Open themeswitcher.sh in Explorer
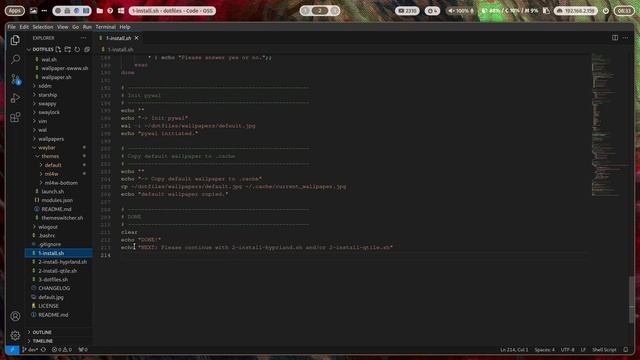The height and width of the screenshot is (360, 640). 62,218
